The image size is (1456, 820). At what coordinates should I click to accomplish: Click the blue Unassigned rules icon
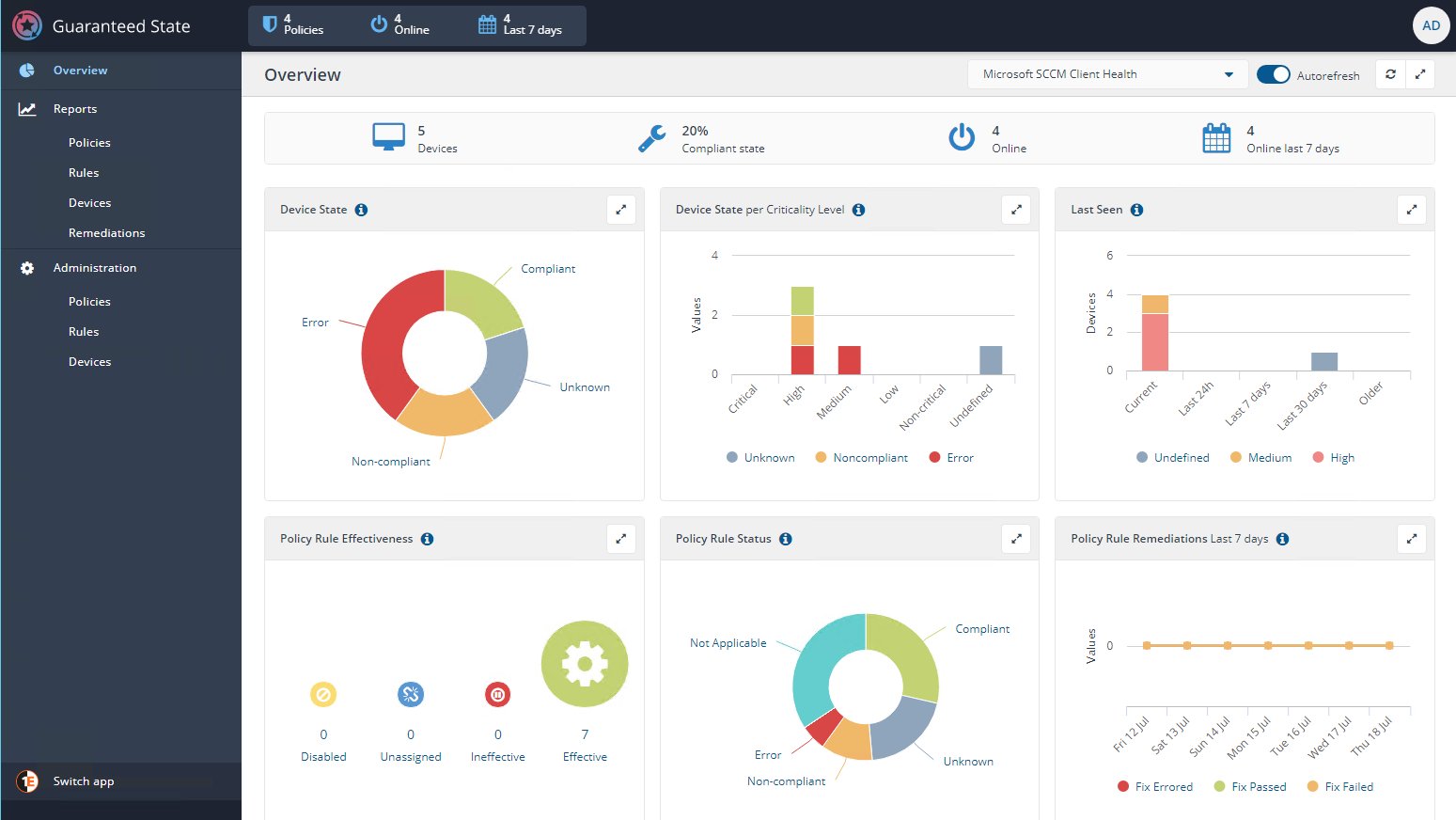click(x=411, y=695)
